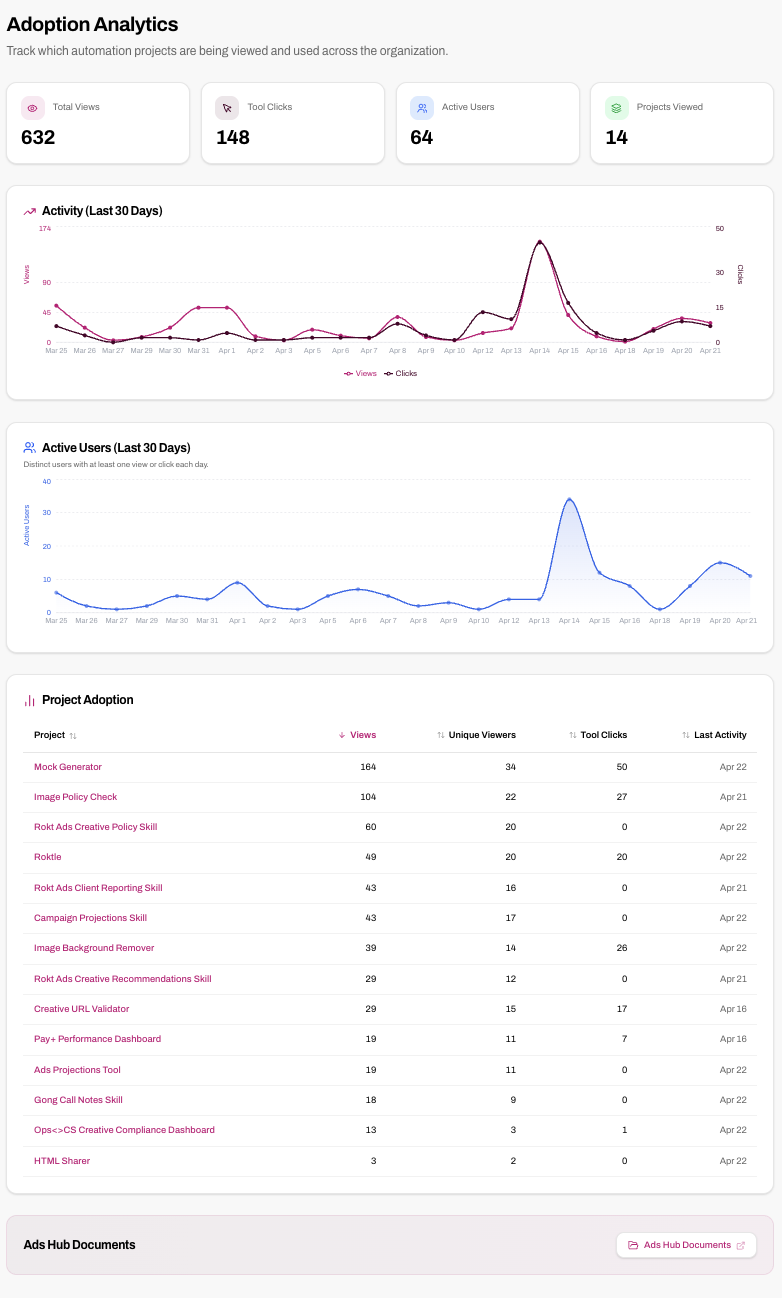Open Creative URL Validator project
The height and width of the screenshot is (1298, 782).
tap(81, 1009)
